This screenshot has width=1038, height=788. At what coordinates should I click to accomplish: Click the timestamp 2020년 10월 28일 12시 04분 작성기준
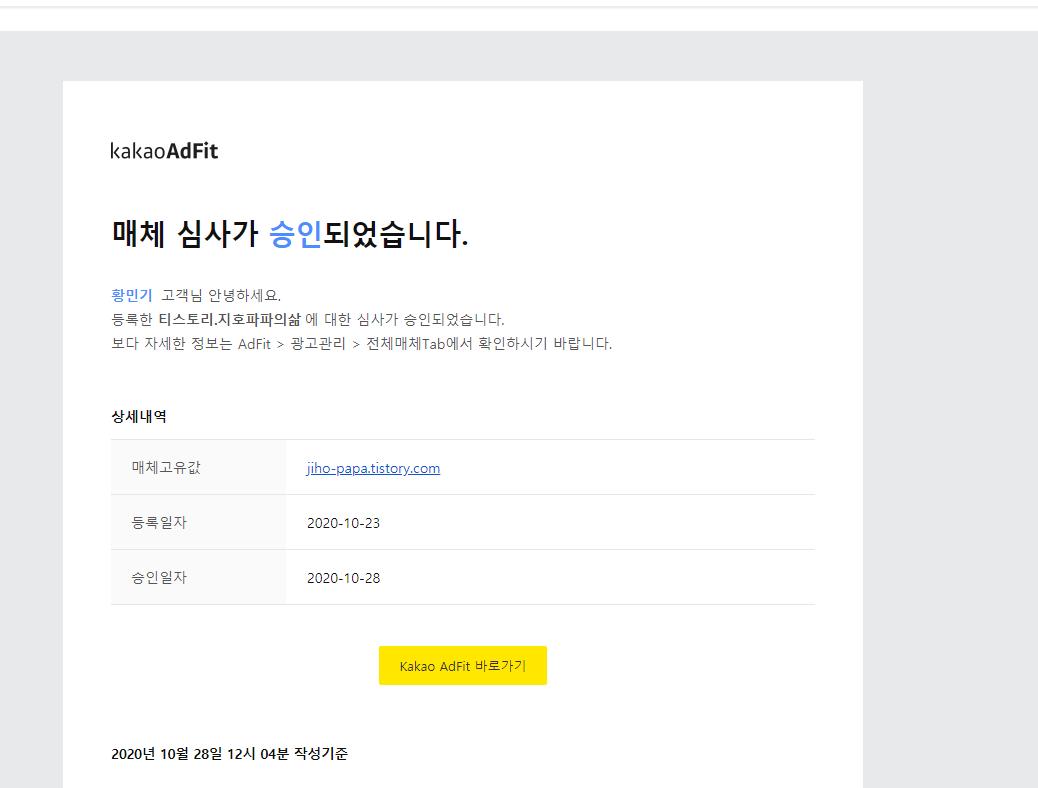pyautogui.click(x=230, y=754)
